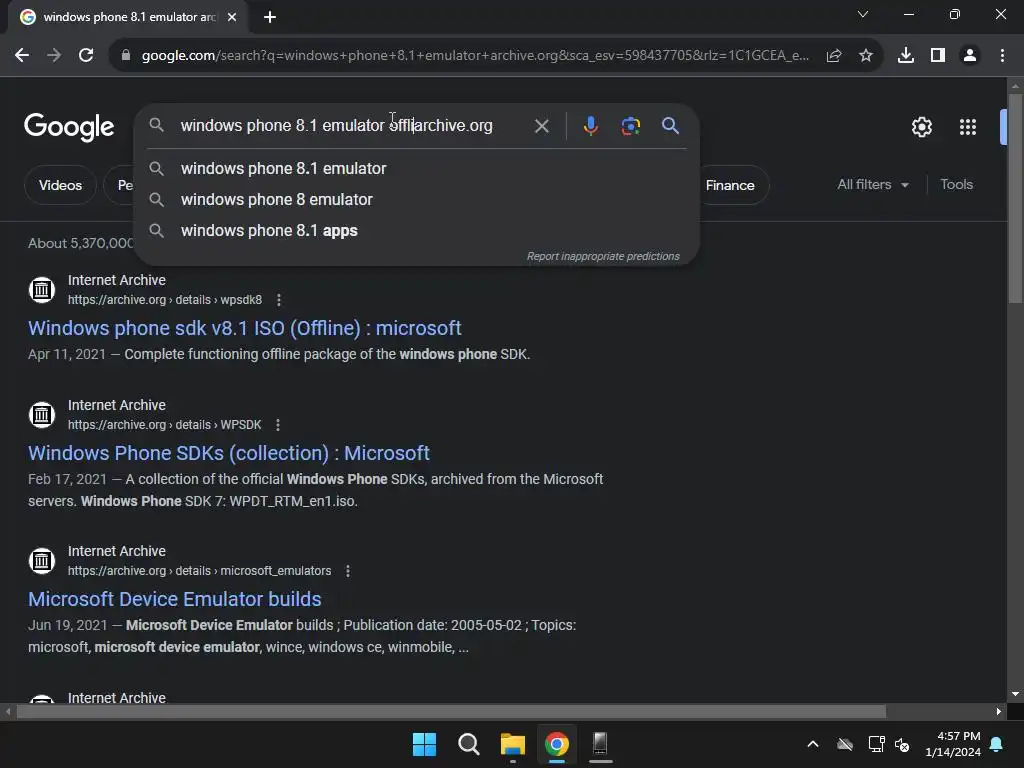This screenshot has width=1024, height=768.
Task: Open the notification bell
Action: tap(997, 744)
